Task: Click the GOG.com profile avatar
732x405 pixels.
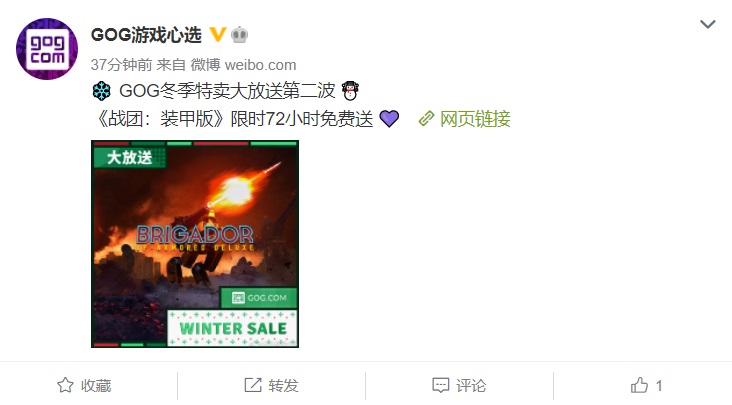Action: click(47, 49)
